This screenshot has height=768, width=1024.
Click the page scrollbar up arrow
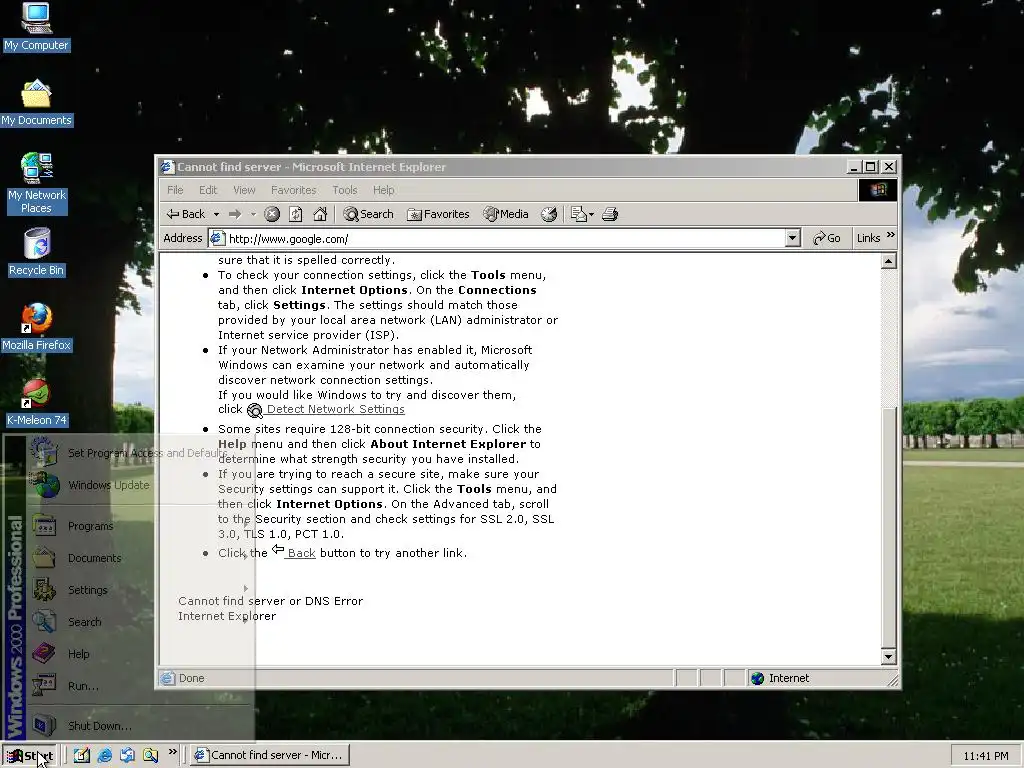coord(888,262)
